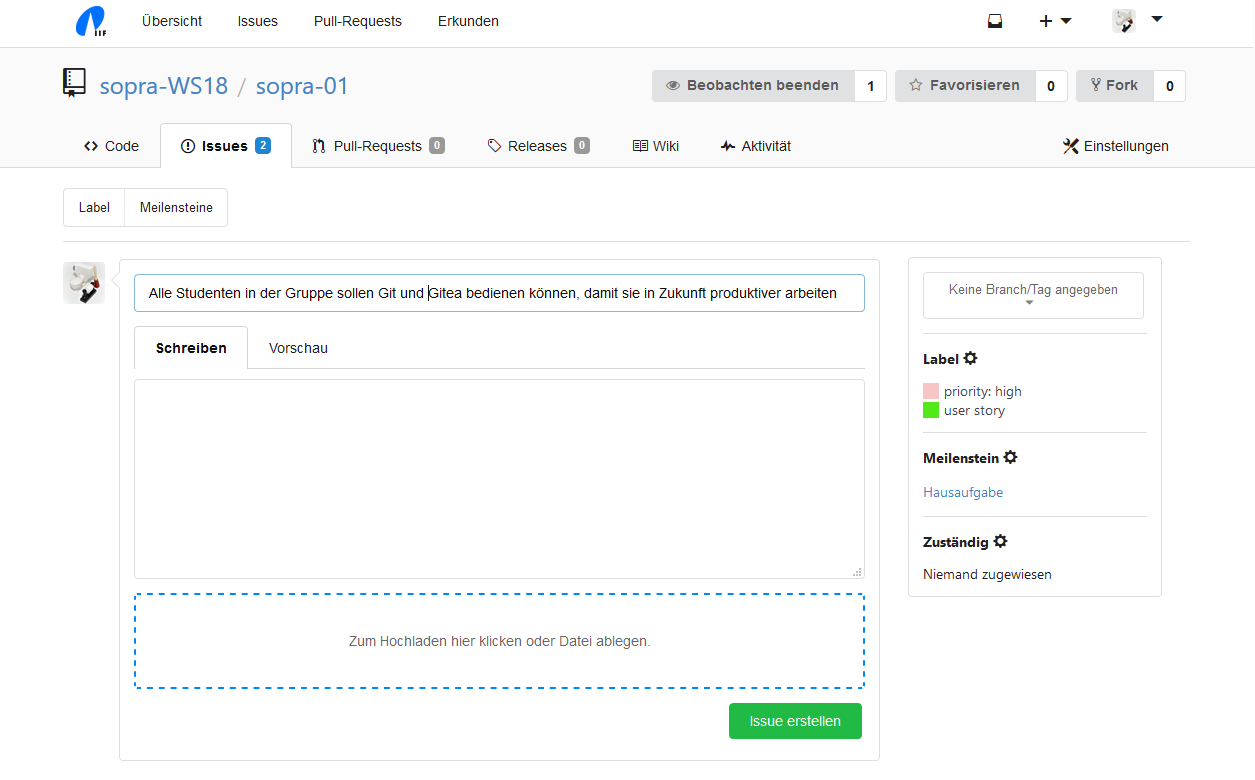Expand the plus create-new dropdown
The height and width of the screenshot is (780, 1255).
[x=1055, y=21]
